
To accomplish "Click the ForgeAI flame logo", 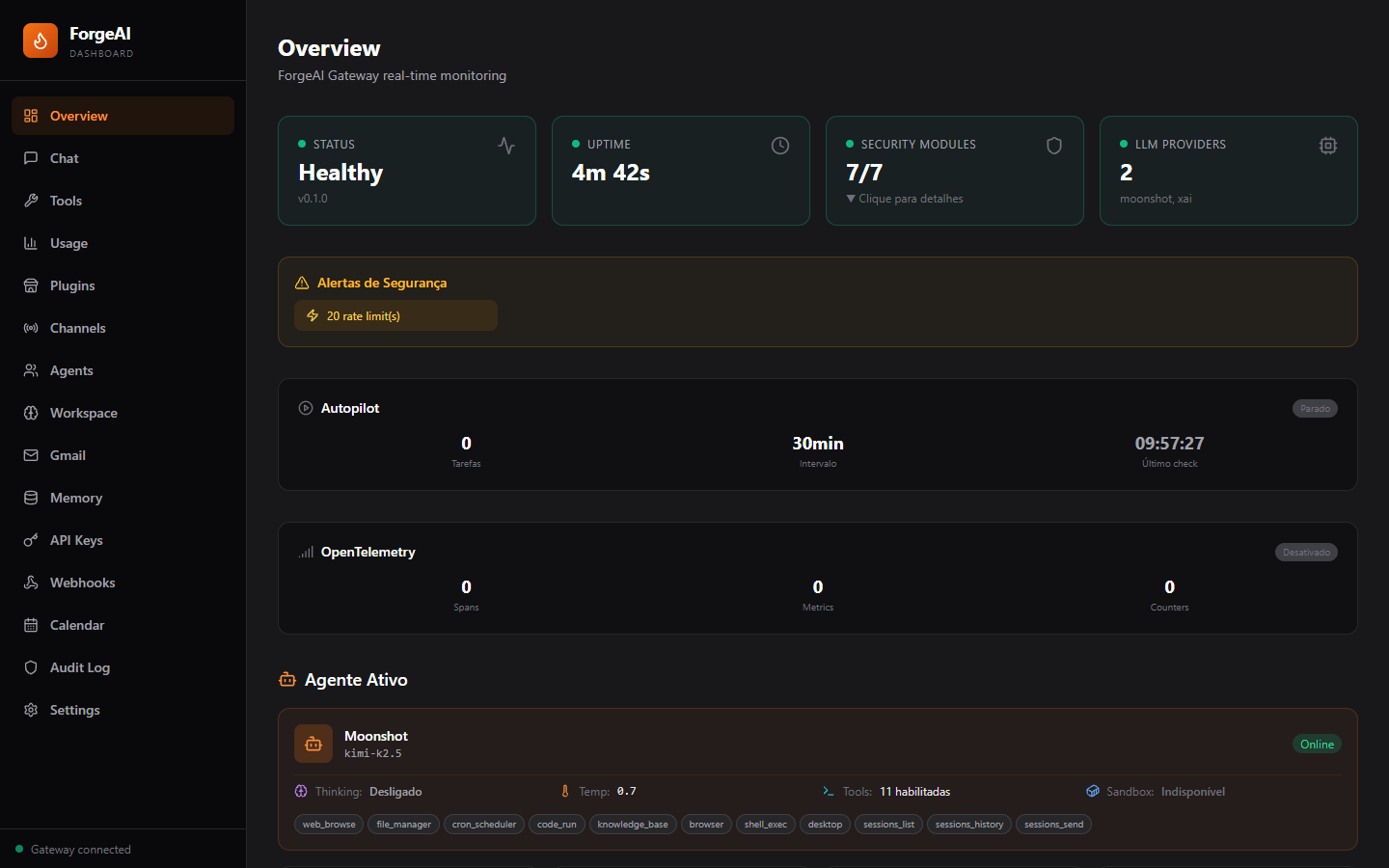I will (x=40, y=41).
